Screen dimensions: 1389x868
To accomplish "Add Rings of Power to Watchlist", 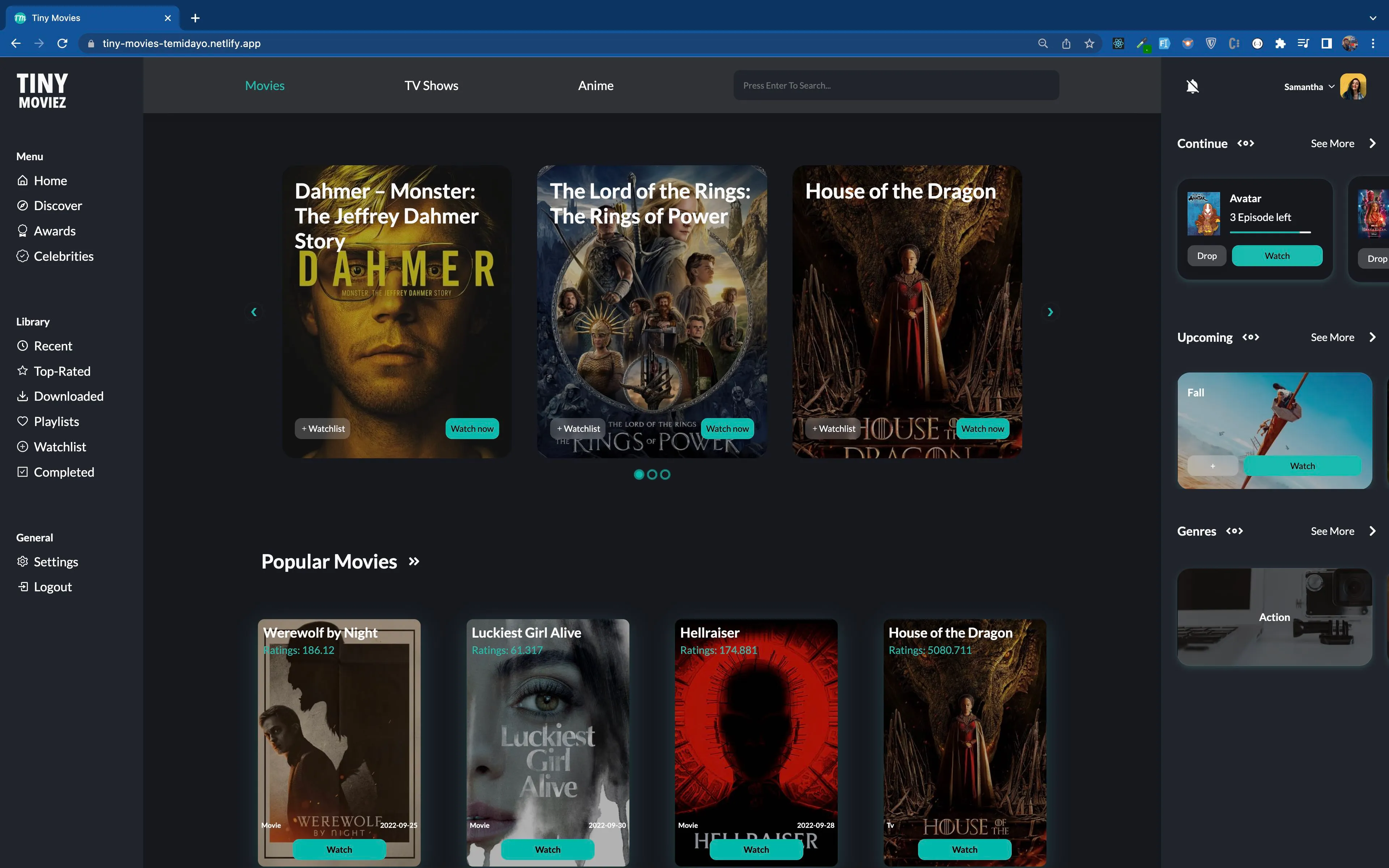I will pos(578,428).
